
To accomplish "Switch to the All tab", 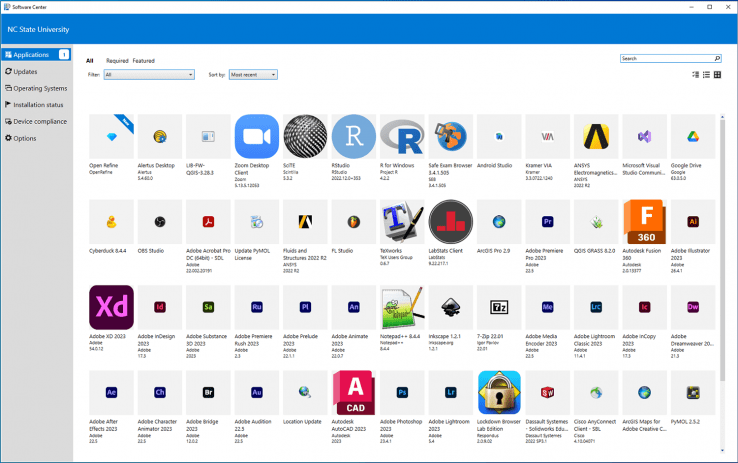I will point(89,61).
